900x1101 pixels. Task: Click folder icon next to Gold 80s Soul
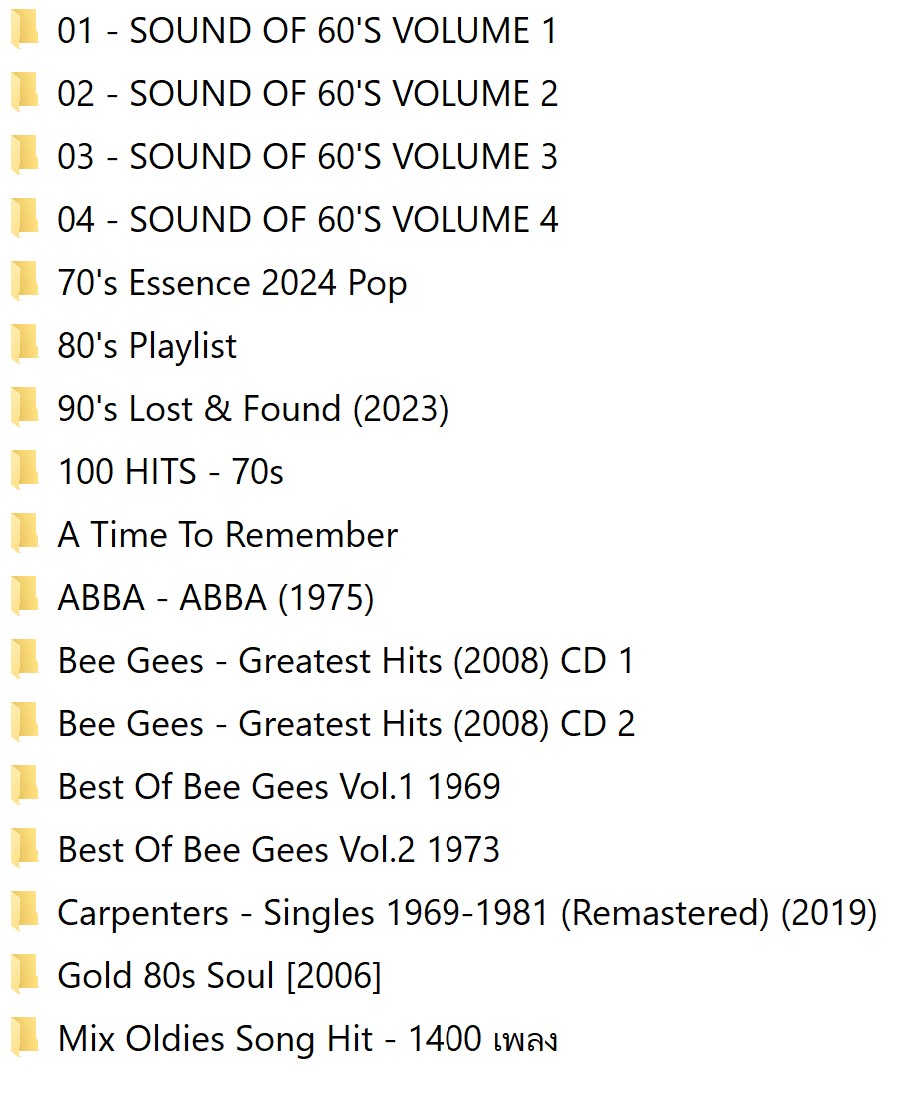tap(24, 976)
